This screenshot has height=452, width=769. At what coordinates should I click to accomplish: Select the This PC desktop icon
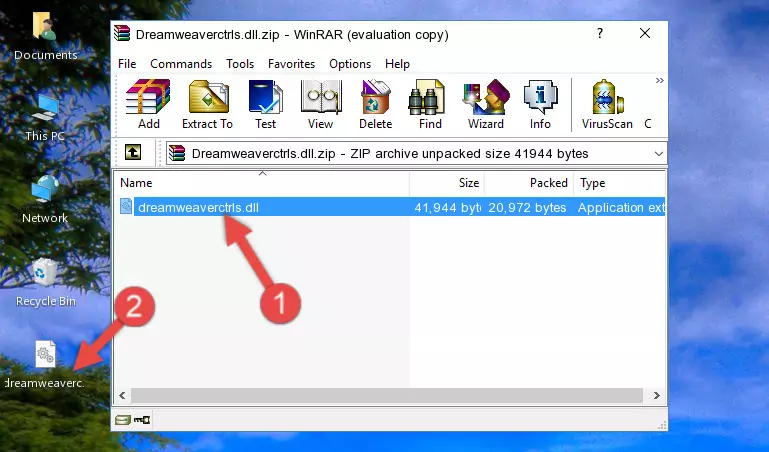[45, 118]
